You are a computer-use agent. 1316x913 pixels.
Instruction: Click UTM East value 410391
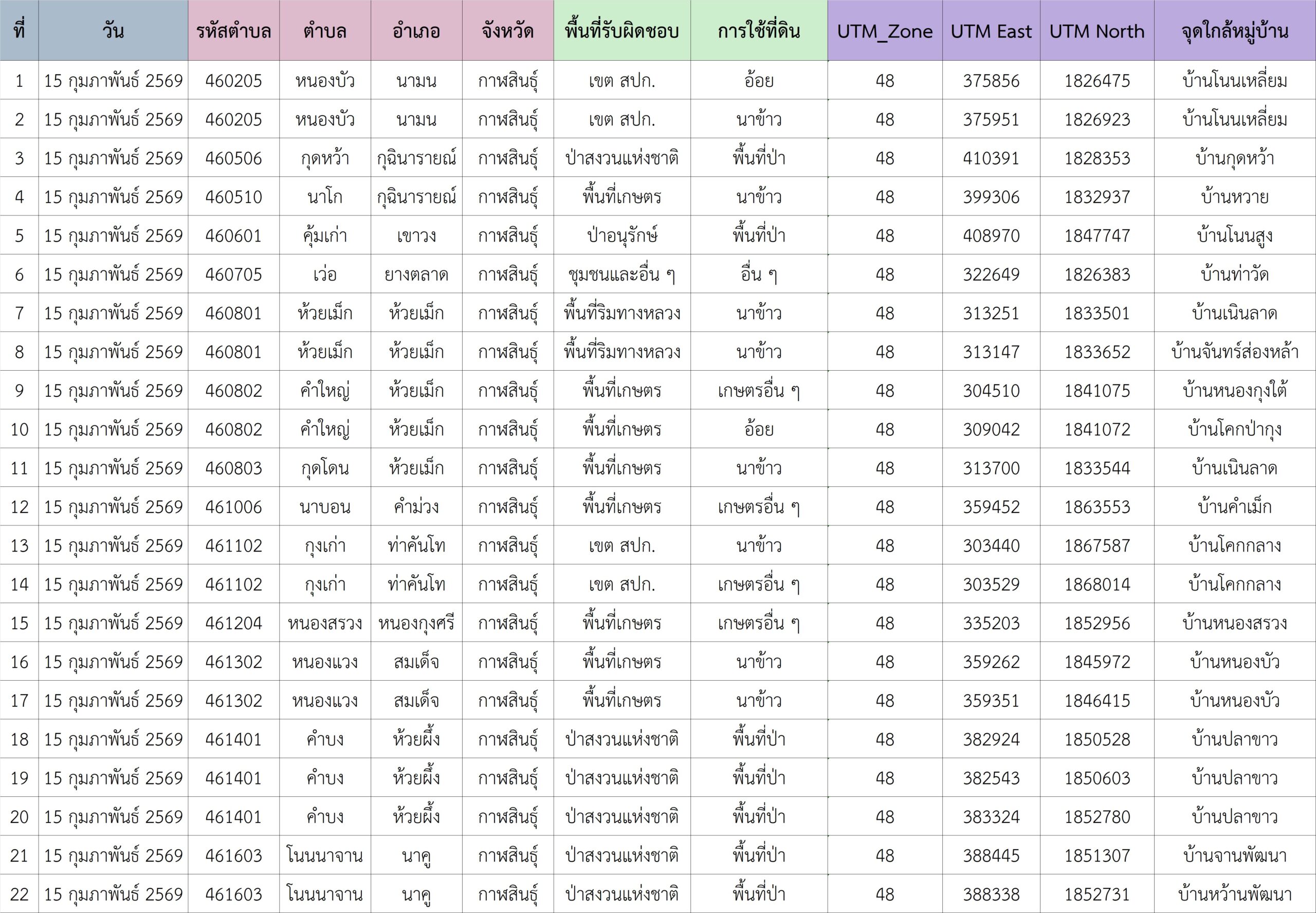click(991, 158)
